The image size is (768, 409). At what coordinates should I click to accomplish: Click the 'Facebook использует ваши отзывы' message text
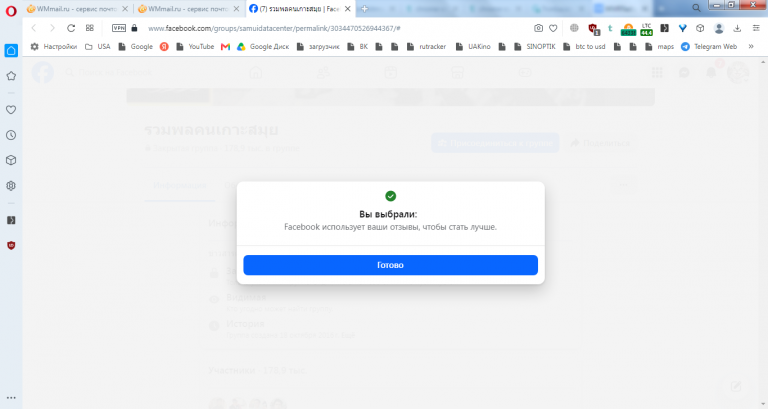tap(390, 227)
